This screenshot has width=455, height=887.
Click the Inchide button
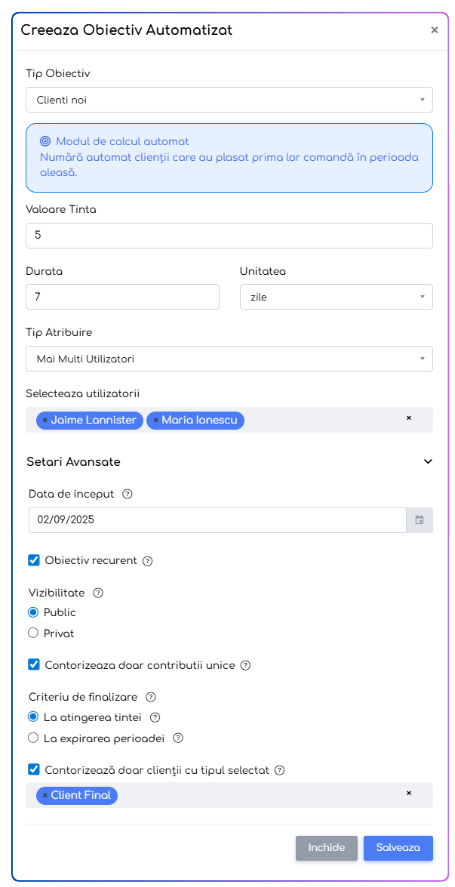[x=327, y=848]
